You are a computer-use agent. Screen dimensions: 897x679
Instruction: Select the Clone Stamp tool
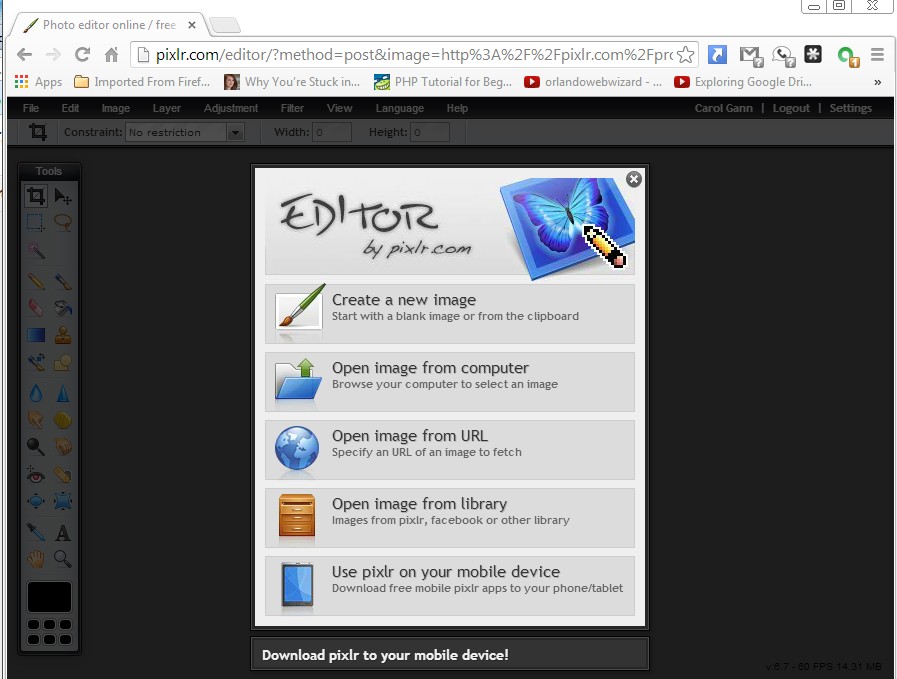63,335
